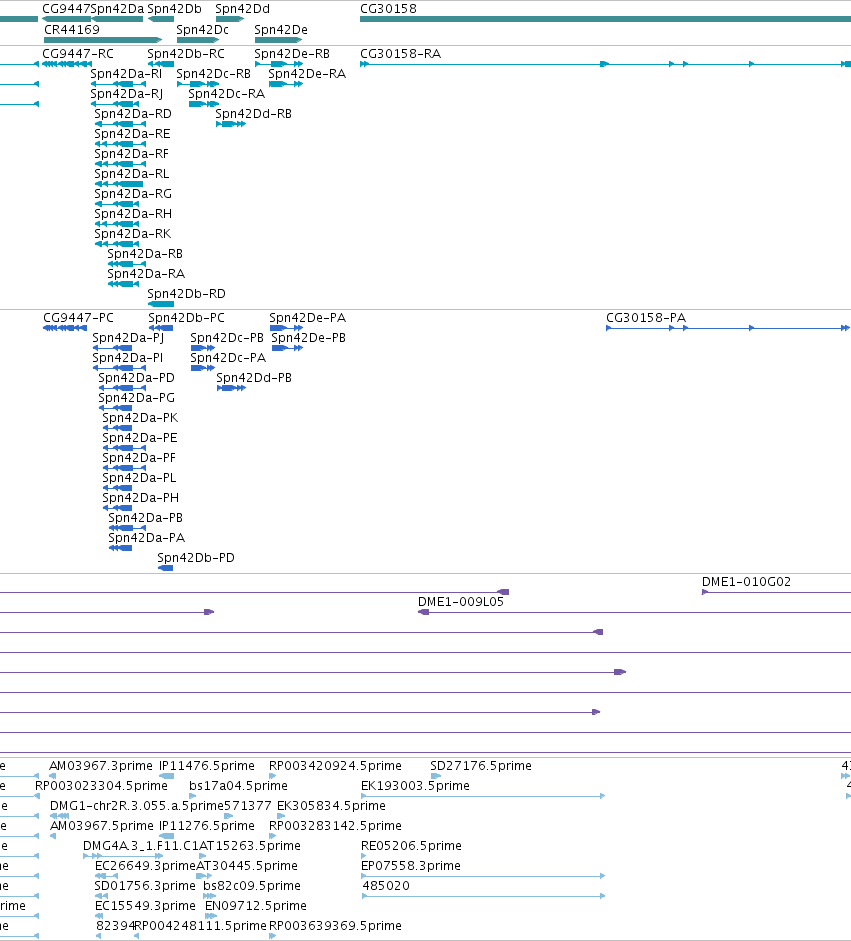Select the CR44169 gene label
The width and height of the screenshot is (851, 941).
(72, 29)
